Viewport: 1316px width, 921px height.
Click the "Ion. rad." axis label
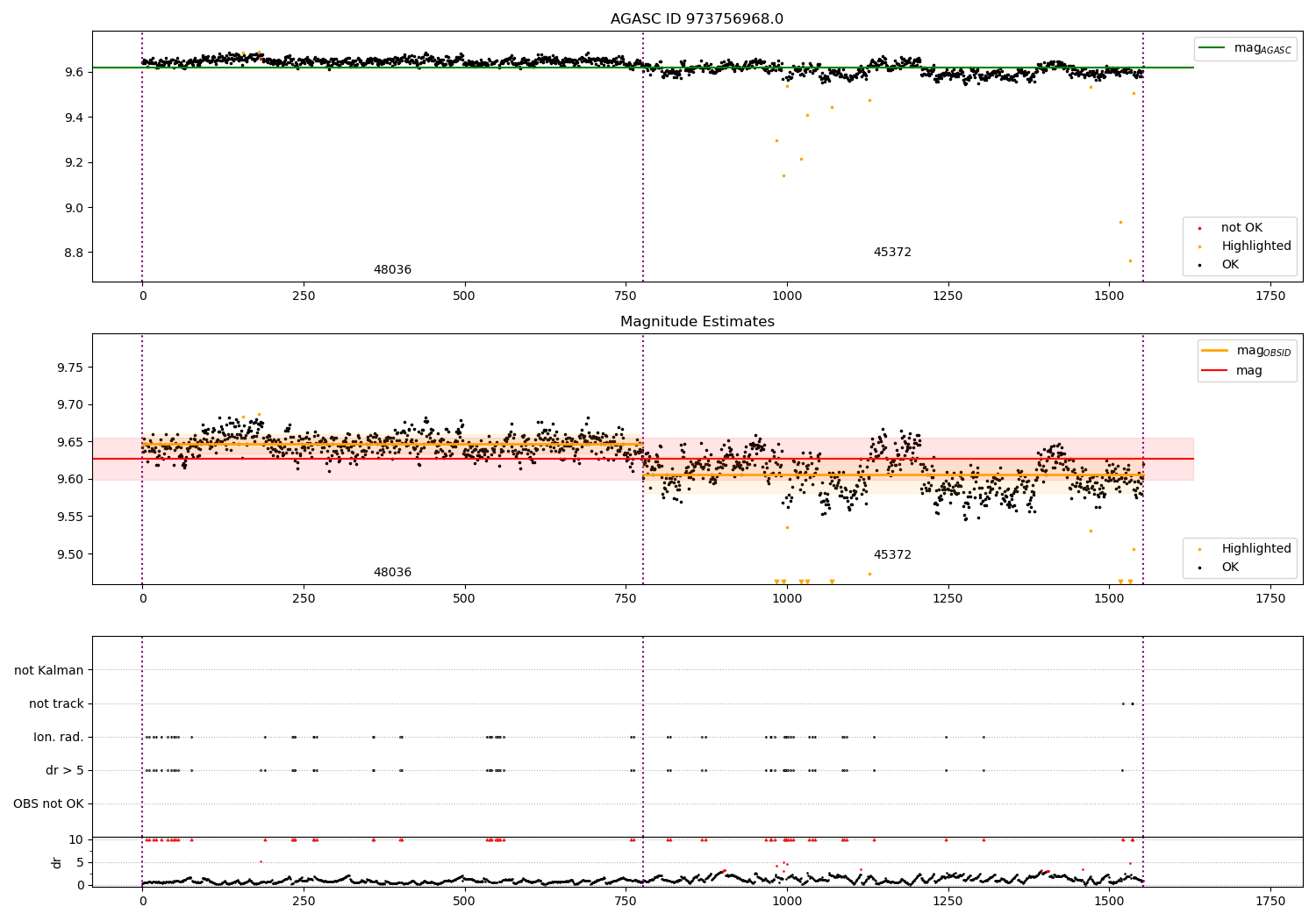59,737
